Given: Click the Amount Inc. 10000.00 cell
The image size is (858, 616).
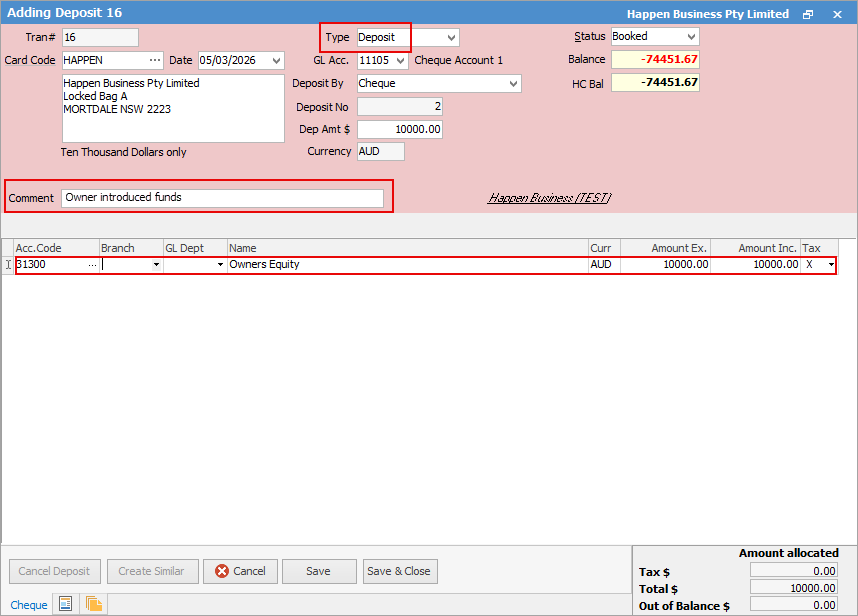Looking at the screenshot, I should click(756, 265).
